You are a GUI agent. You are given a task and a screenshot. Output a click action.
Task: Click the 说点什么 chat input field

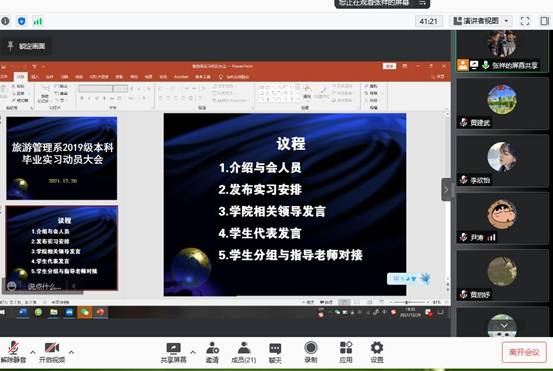pyautogui.click(x=44, y=287)
